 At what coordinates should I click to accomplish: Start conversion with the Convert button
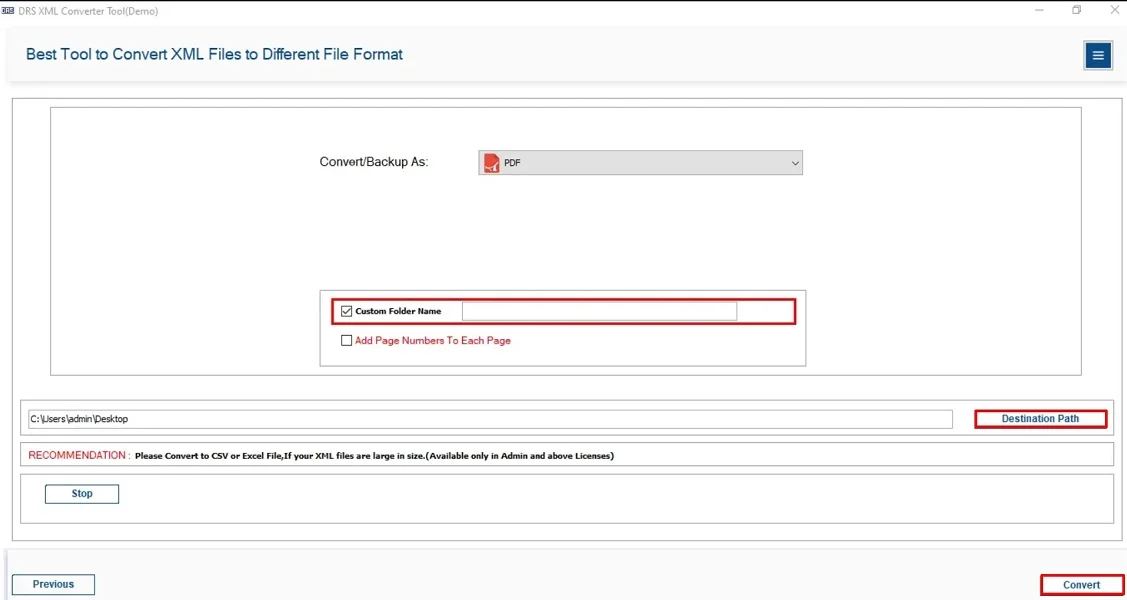(x=1081, y=585)
